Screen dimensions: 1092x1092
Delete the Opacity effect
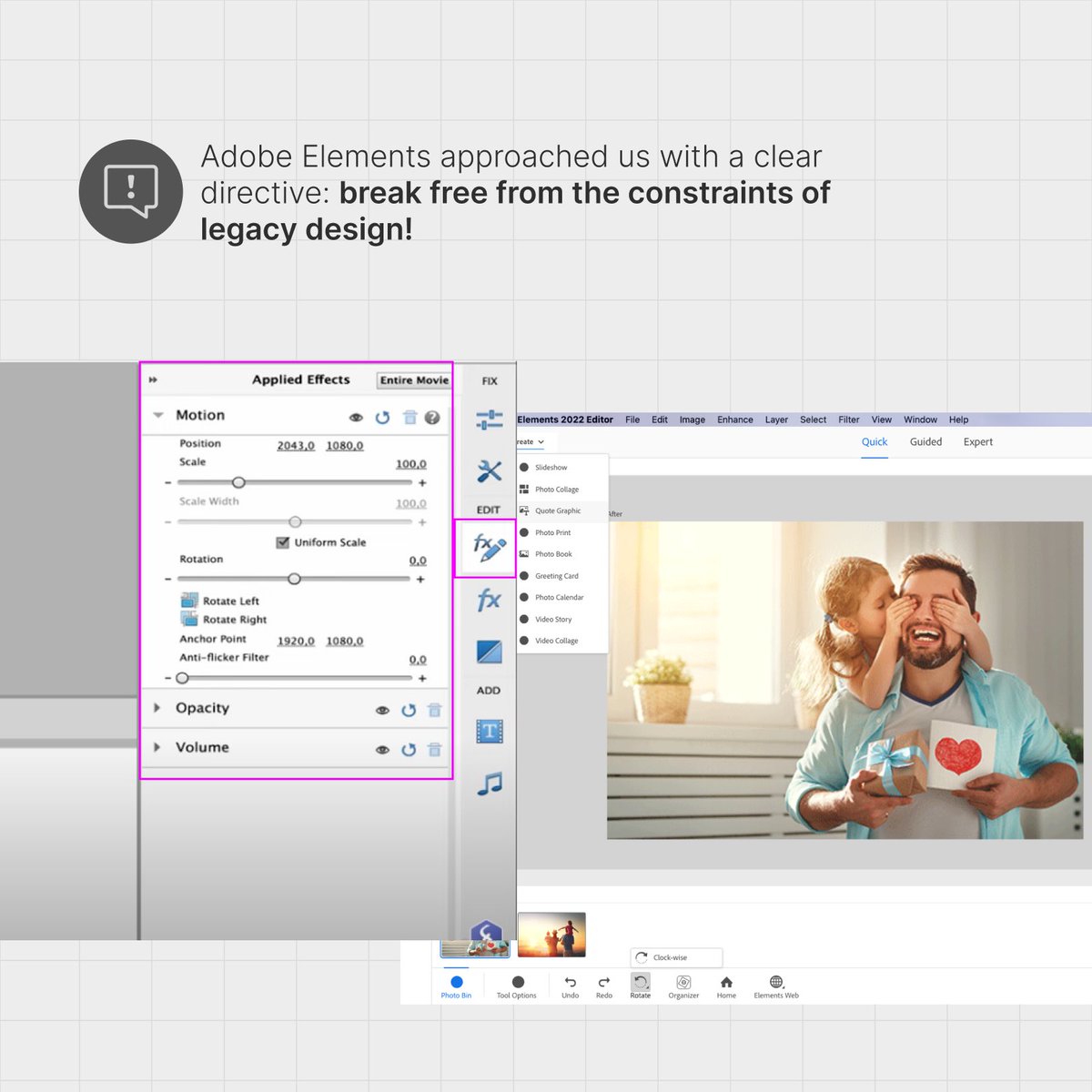pyautogui.click(x=434, y=710)
